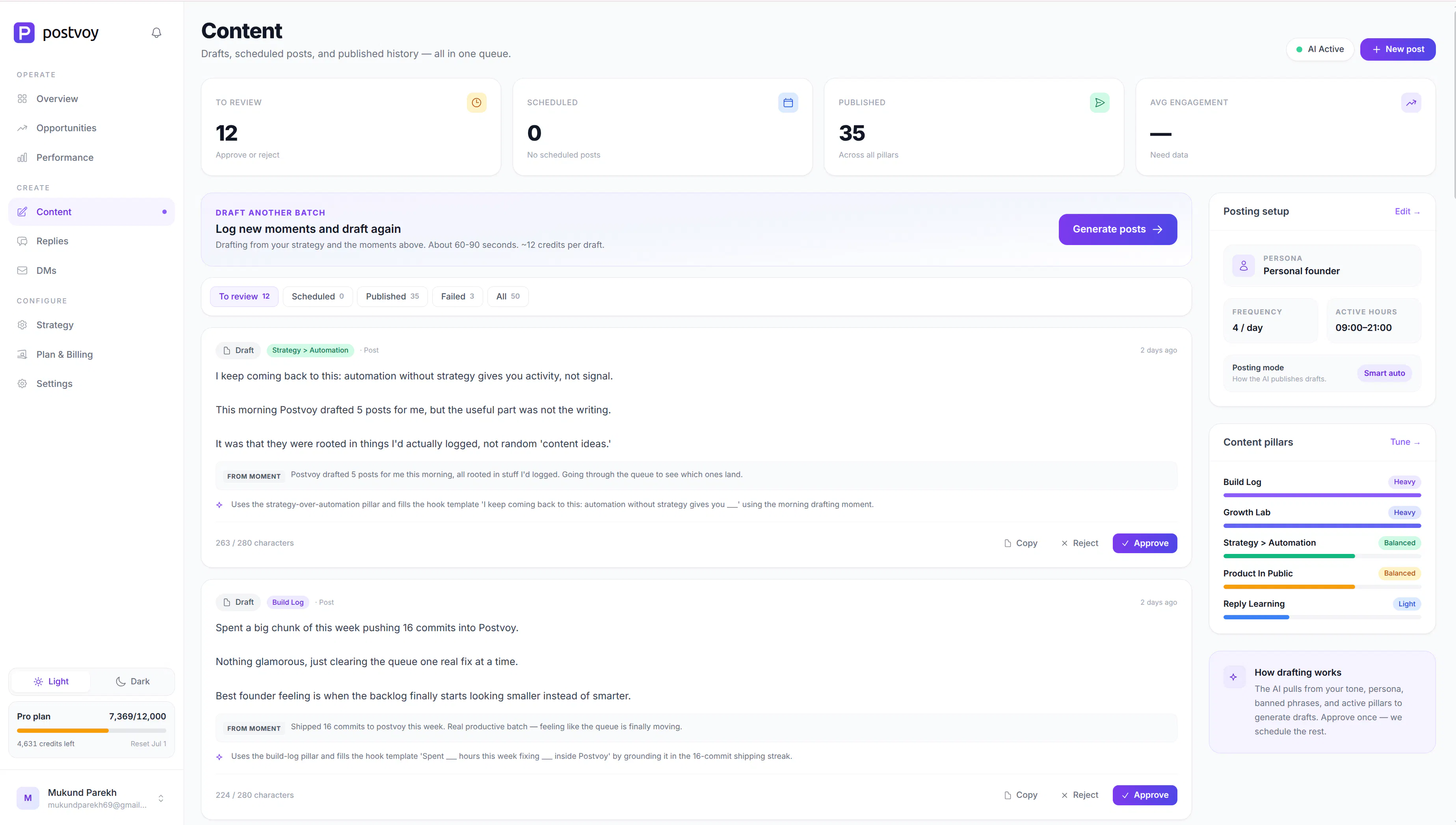The height and width of the screenshot is (825, 1456).
Task: Click the Frequency 4 / day box
Action: 1270,321
